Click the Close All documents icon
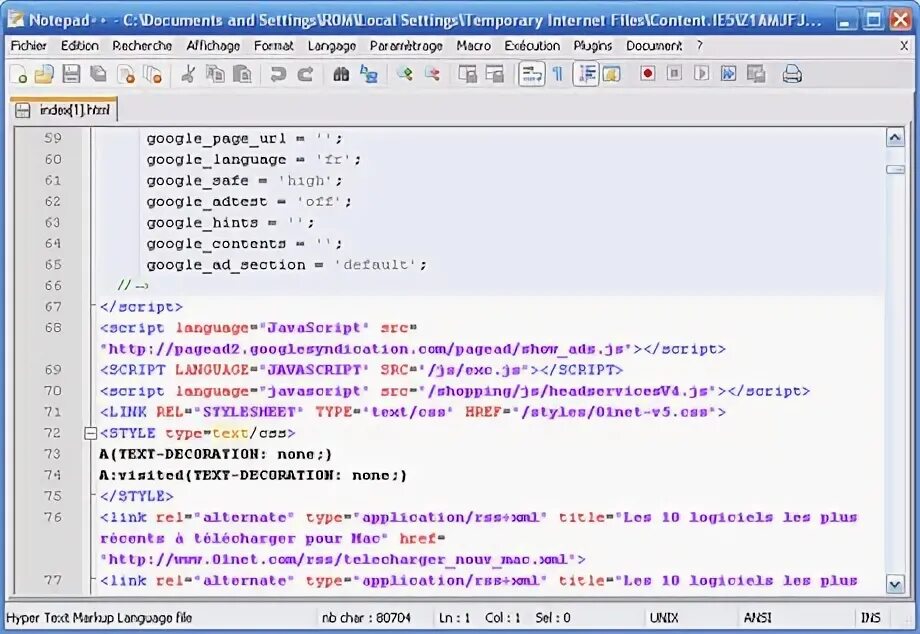 click(x=153, y=74)
